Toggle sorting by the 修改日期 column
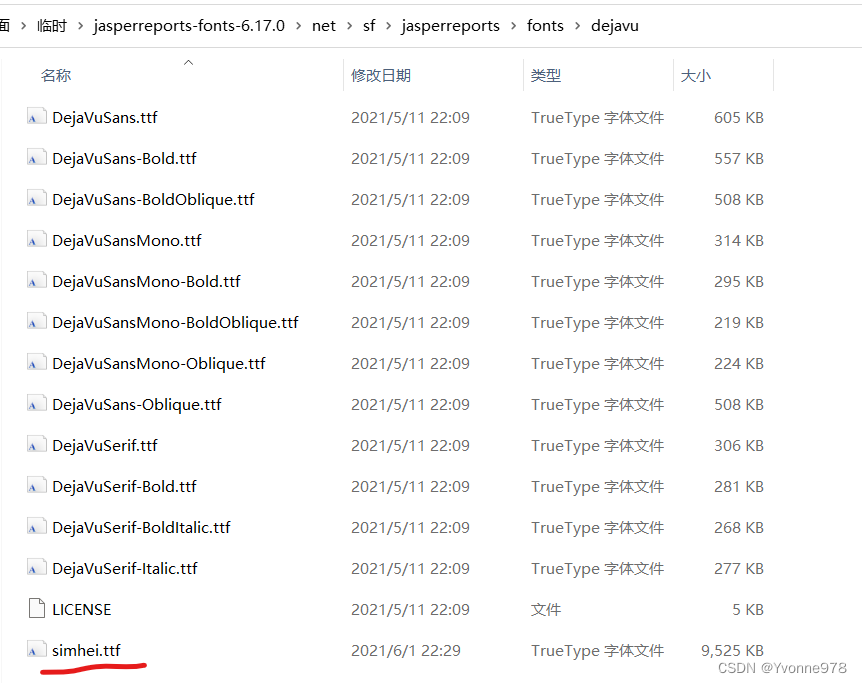 [x=381, y=75]
